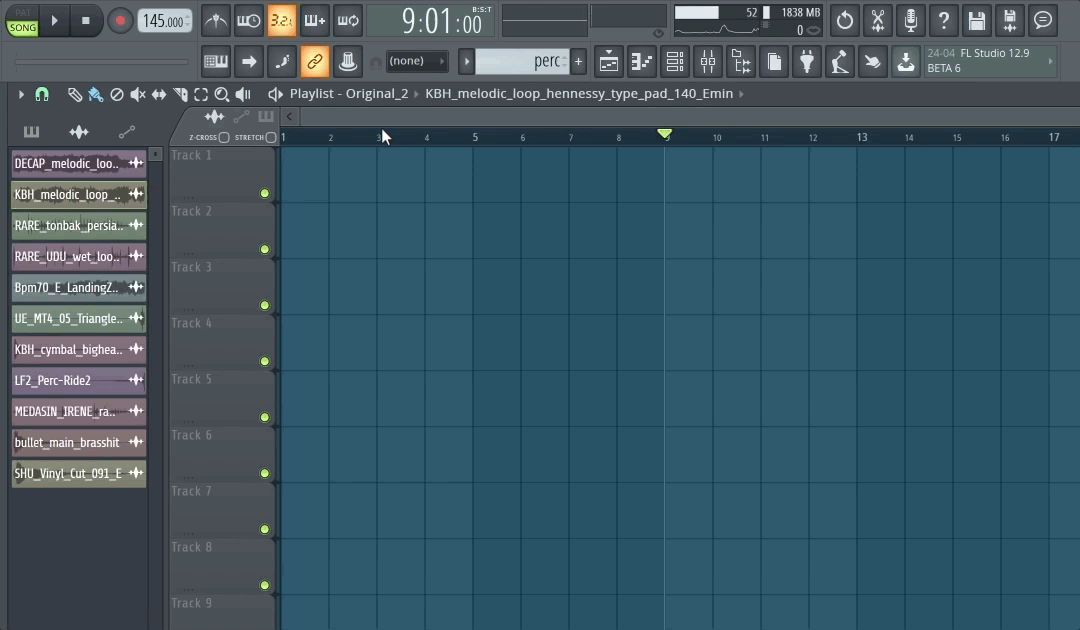Viewport: 1080px width, 630px height.
Task: Save project with floppy disk icon
Action: (977, 21)
